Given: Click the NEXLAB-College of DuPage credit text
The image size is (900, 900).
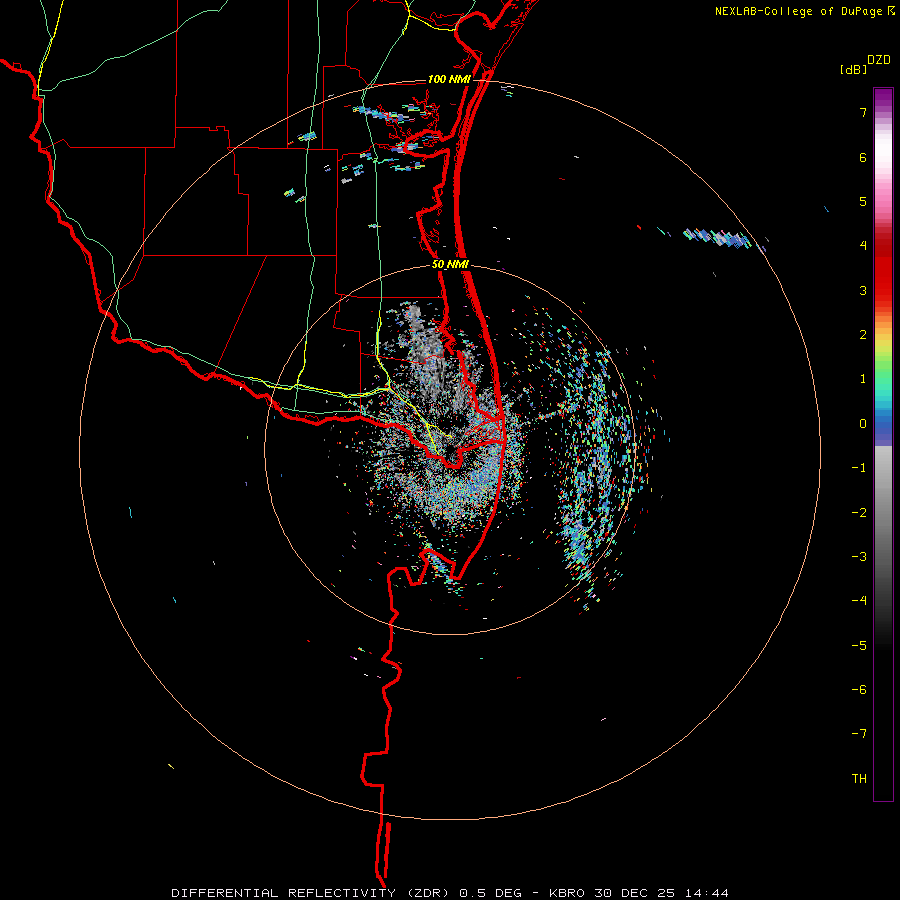Looking at the screenshot, I should [x=798, y=11].
